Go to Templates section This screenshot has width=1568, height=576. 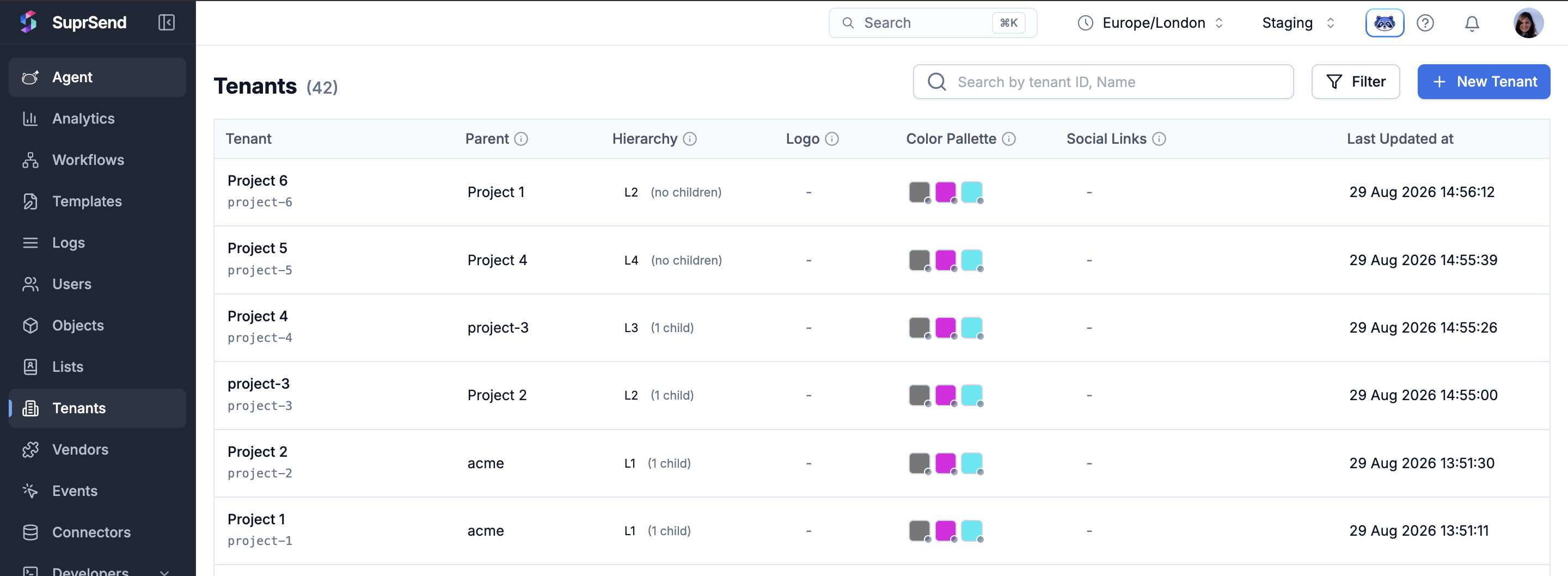(97, 201)
